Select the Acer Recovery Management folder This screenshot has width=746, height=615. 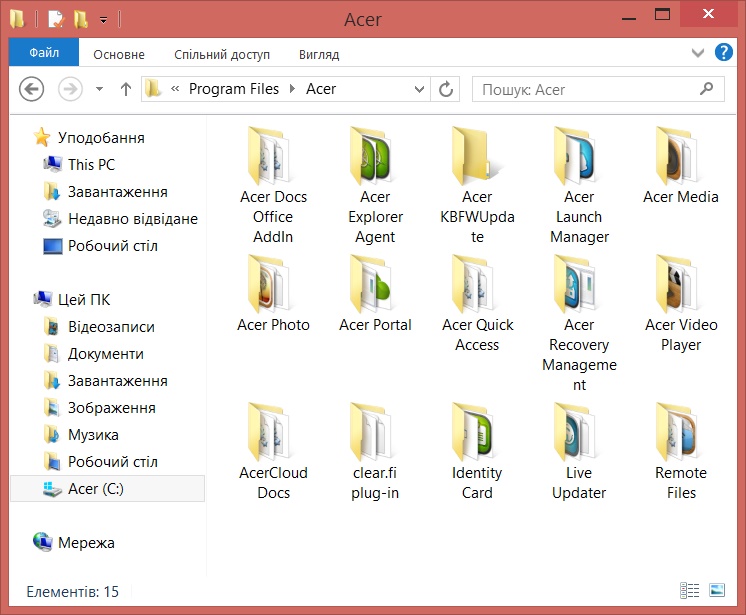[579, 323]
